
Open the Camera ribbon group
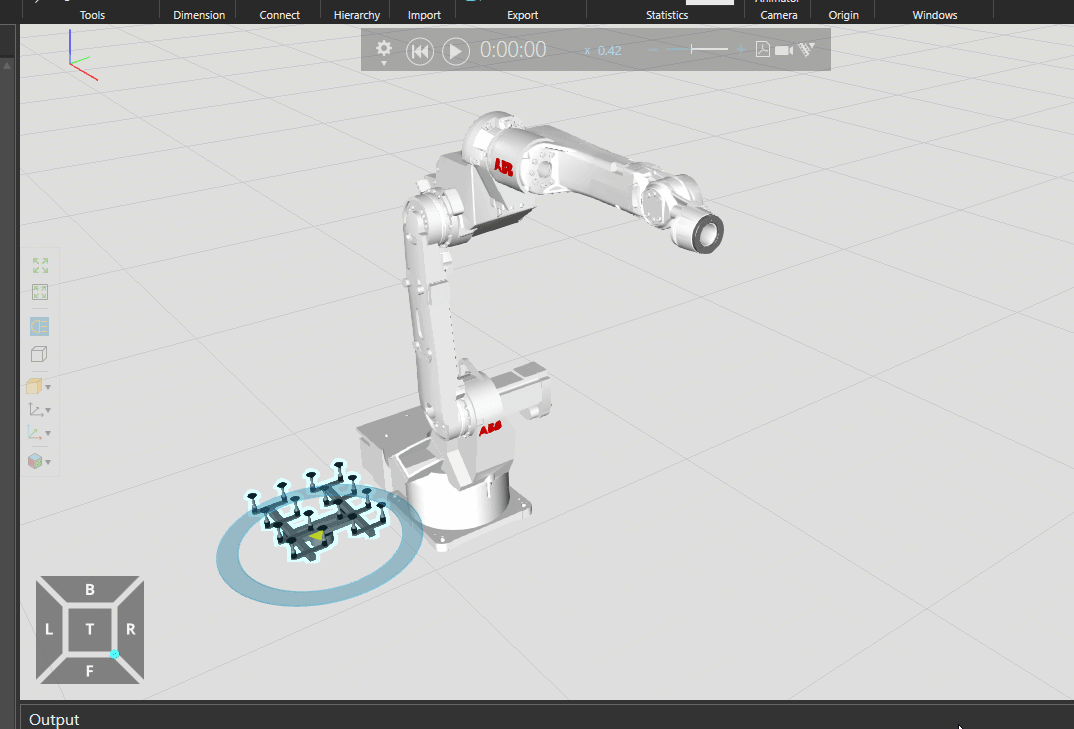click(x=779, y=15)
